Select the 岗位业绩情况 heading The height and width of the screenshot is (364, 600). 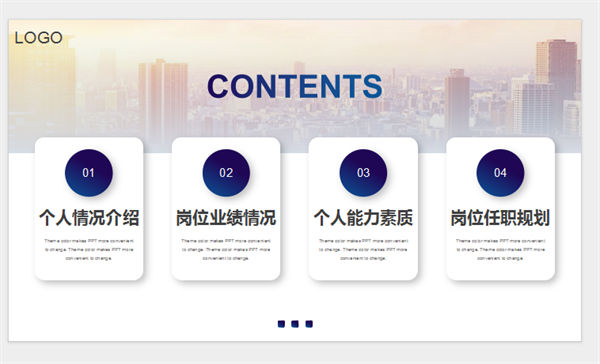(226, 217)
